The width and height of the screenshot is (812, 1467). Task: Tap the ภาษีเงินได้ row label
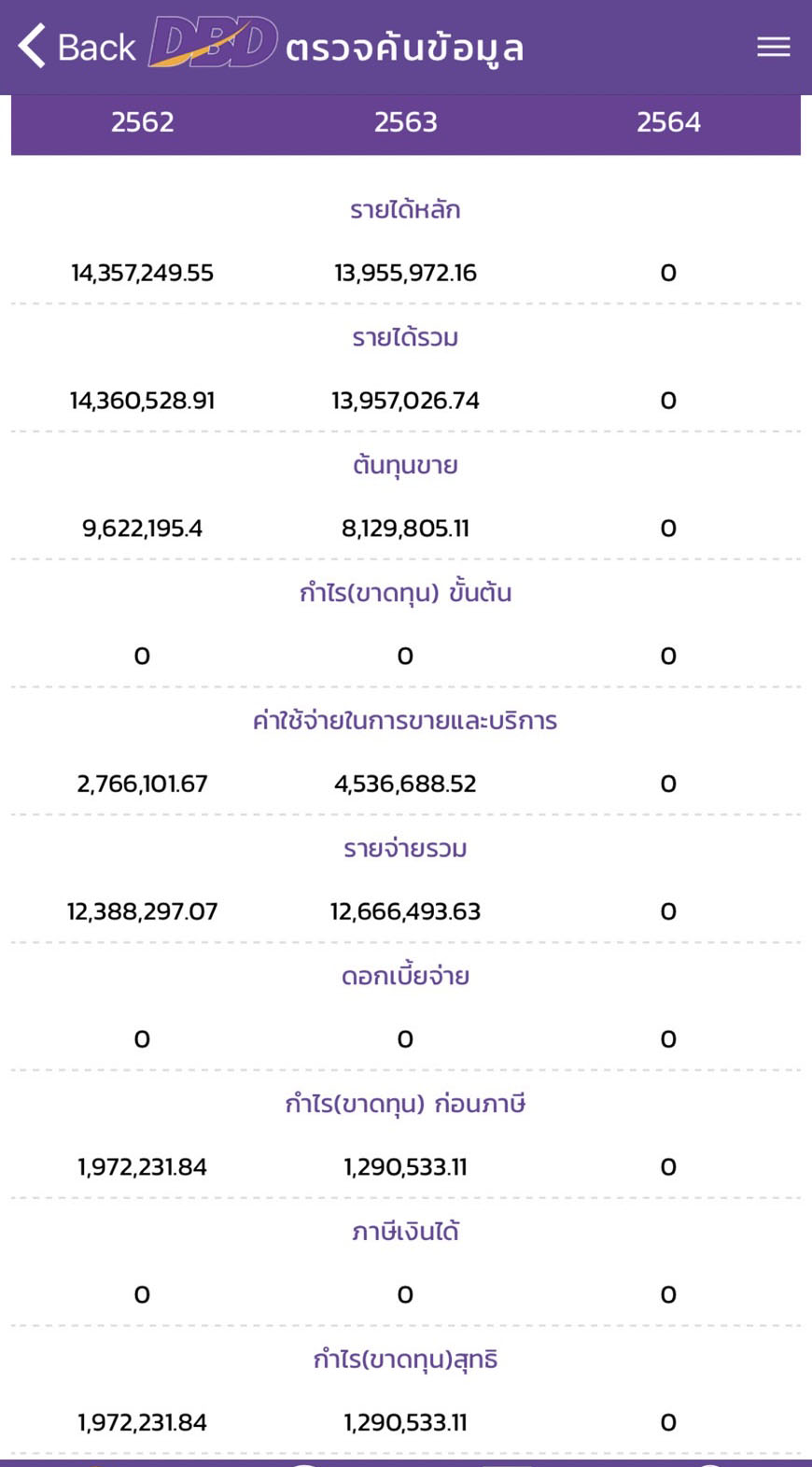point(405,1232)
